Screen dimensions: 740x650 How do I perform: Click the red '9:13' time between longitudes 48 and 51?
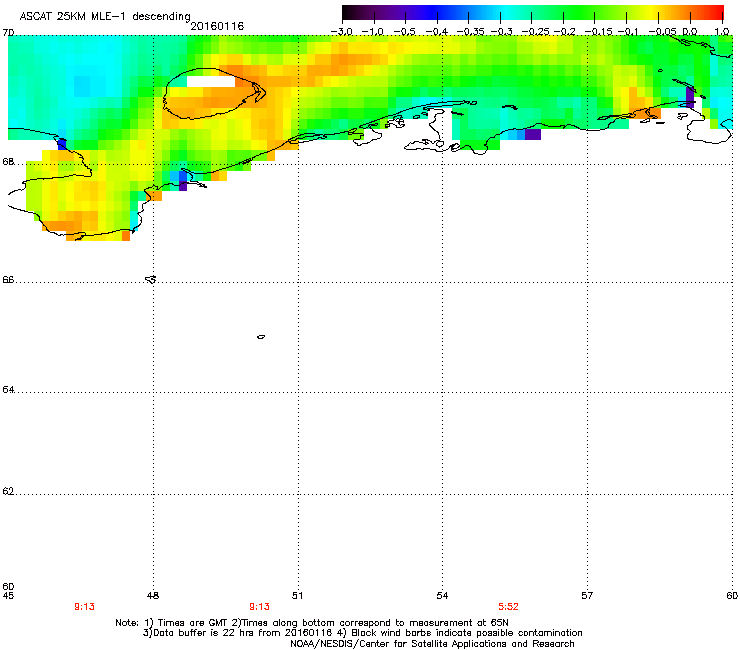259,607
